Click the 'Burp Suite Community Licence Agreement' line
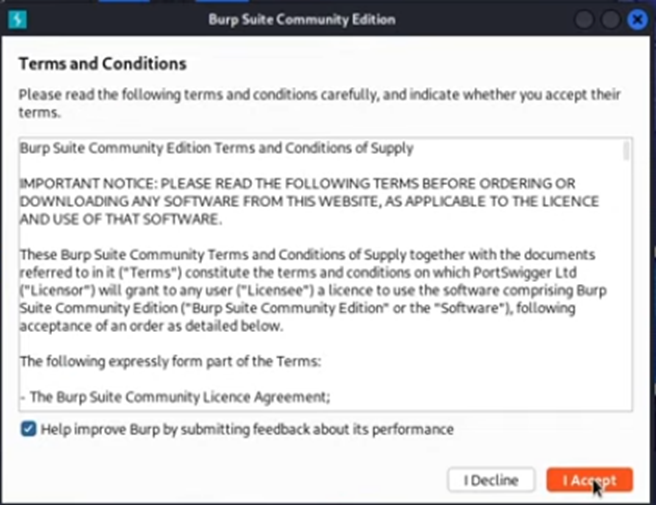The height and width of the screenshot is (505, 656). [175, 397]
